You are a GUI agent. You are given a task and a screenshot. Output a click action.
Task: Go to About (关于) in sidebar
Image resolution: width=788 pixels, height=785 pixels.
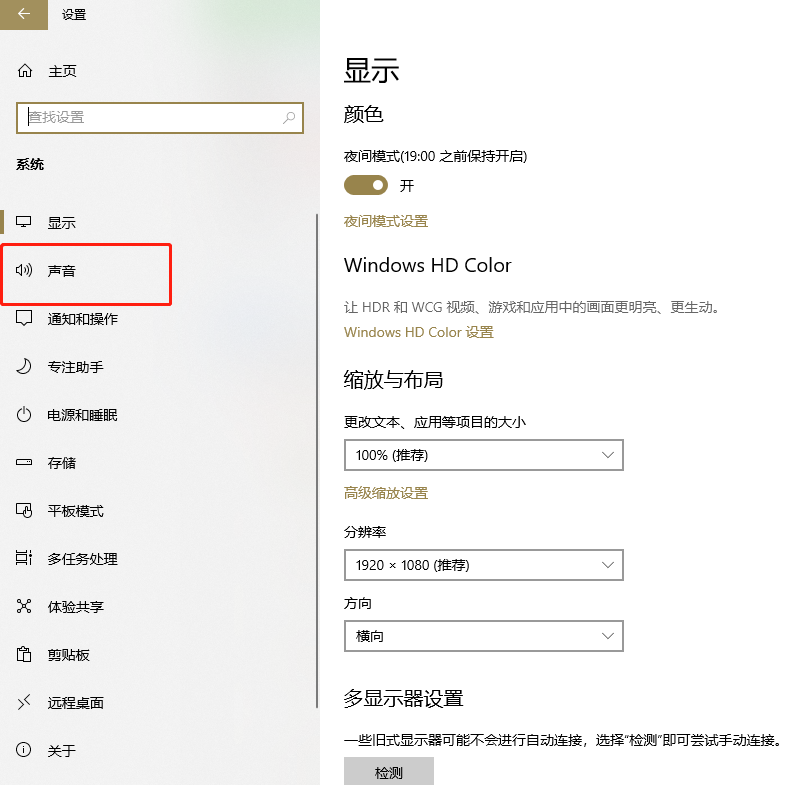62,751
